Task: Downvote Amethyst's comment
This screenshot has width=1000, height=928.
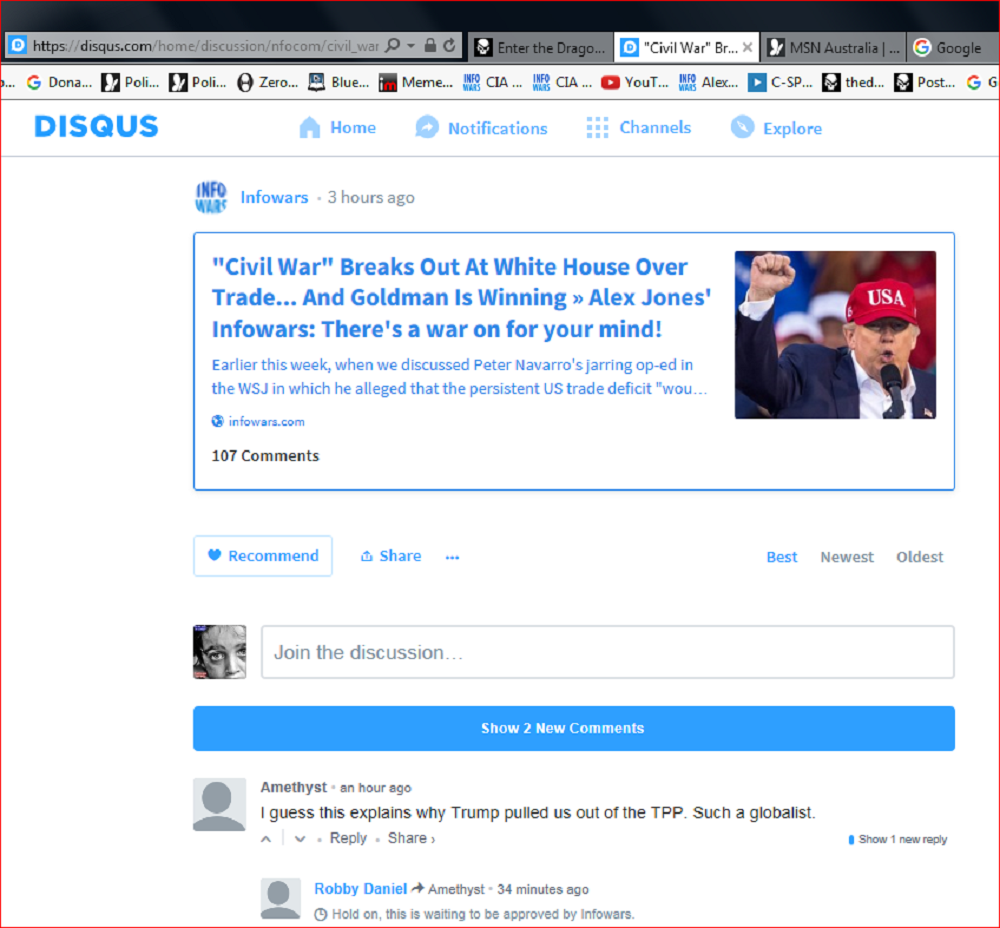Action: click(x=300, y=839)
